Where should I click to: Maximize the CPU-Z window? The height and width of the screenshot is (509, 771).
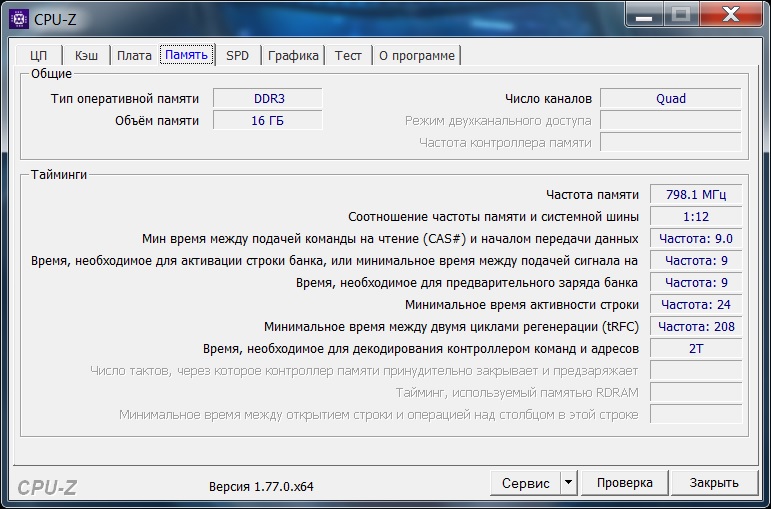[681, 15]
